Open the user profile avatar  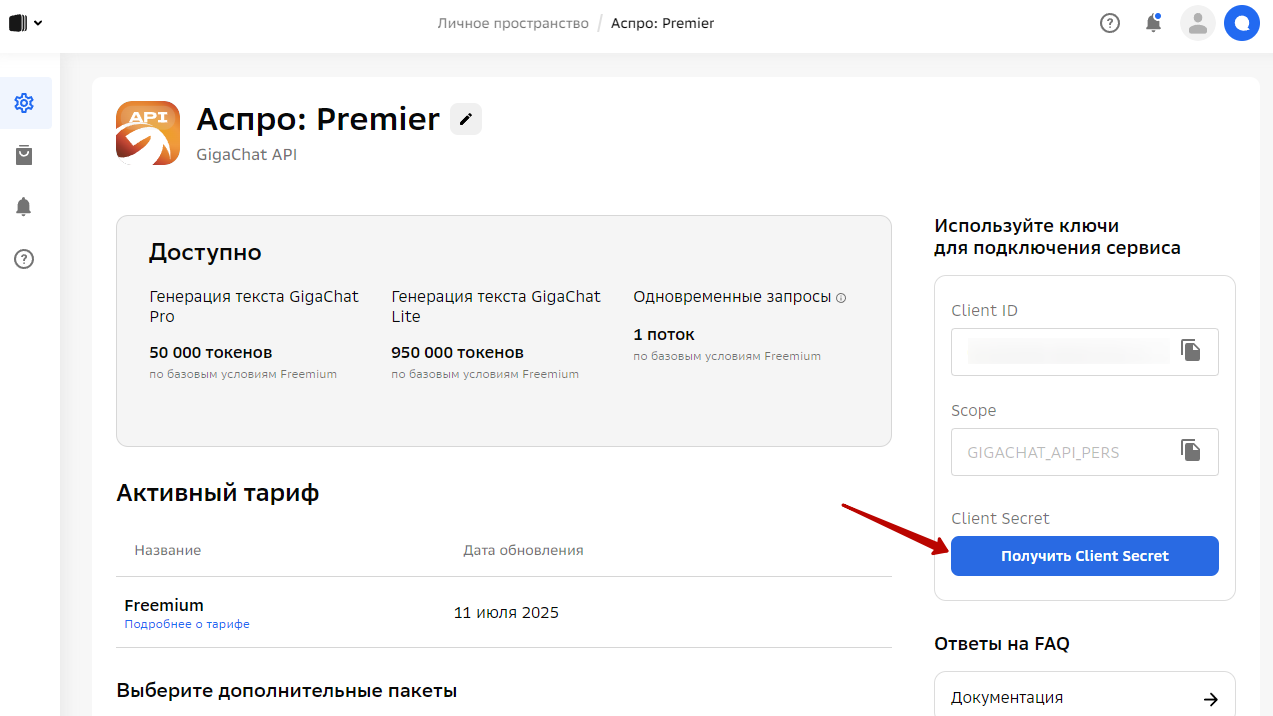coord(1198,23)
